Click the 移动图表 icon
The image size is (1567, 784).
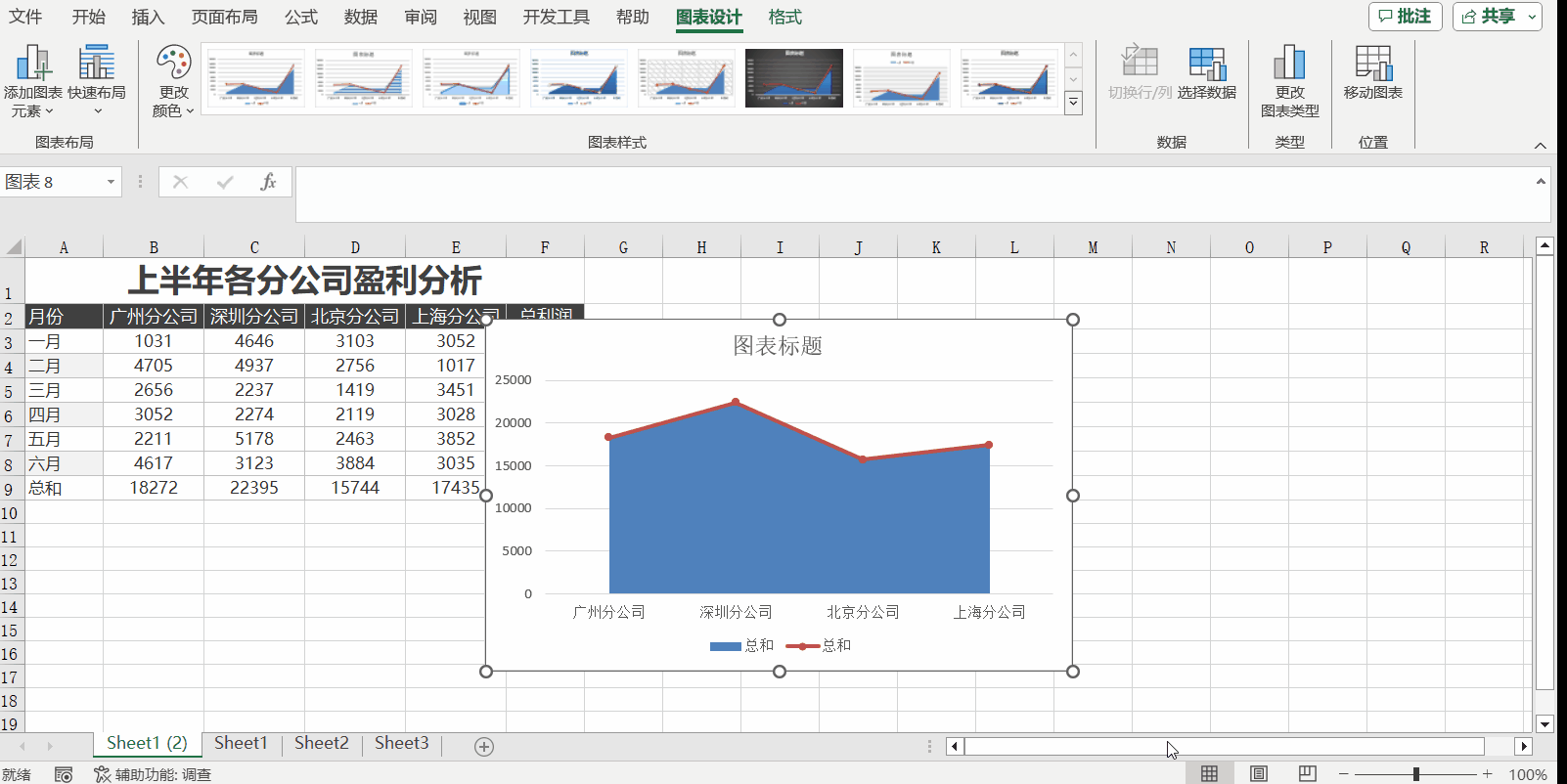tap(1372, 65)
